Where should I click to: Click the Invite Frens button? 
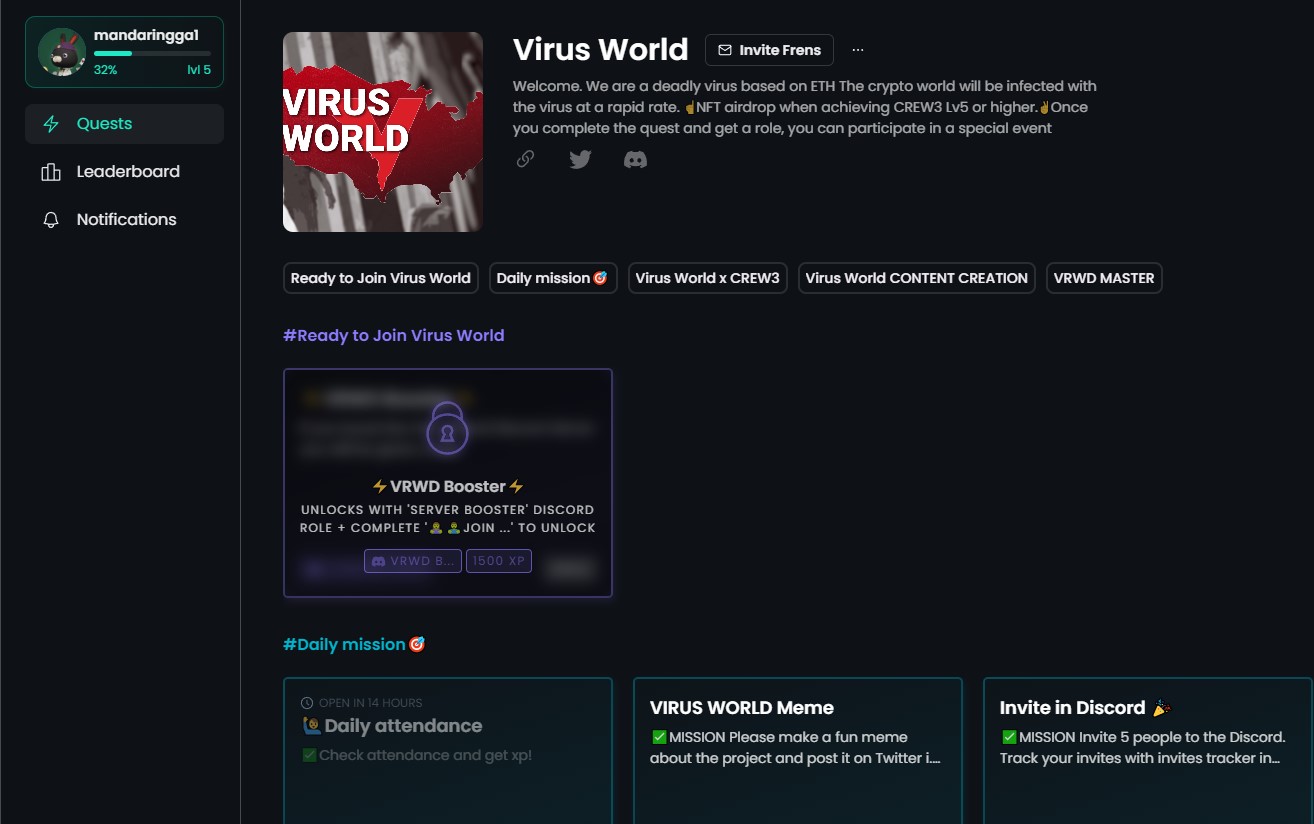pos(770,50)
